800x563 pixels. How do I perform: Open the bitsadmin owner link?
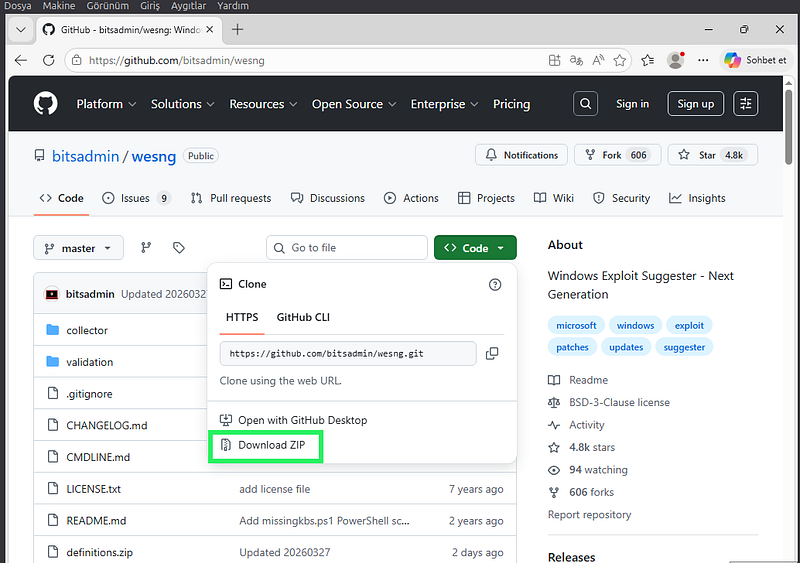point(86,156)
